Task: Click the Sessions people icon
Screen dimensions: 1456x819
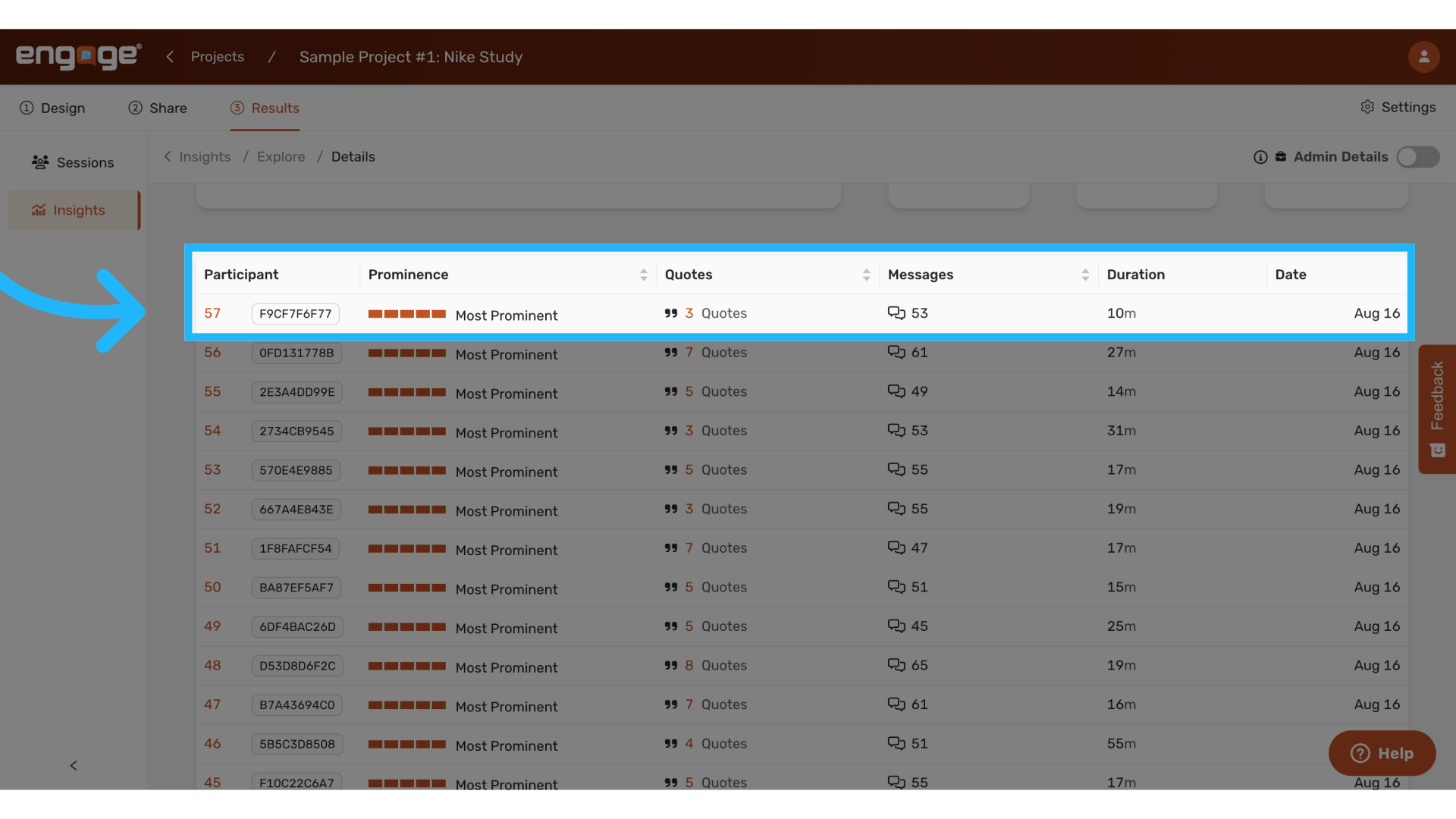Action: (x=40, y=162)
